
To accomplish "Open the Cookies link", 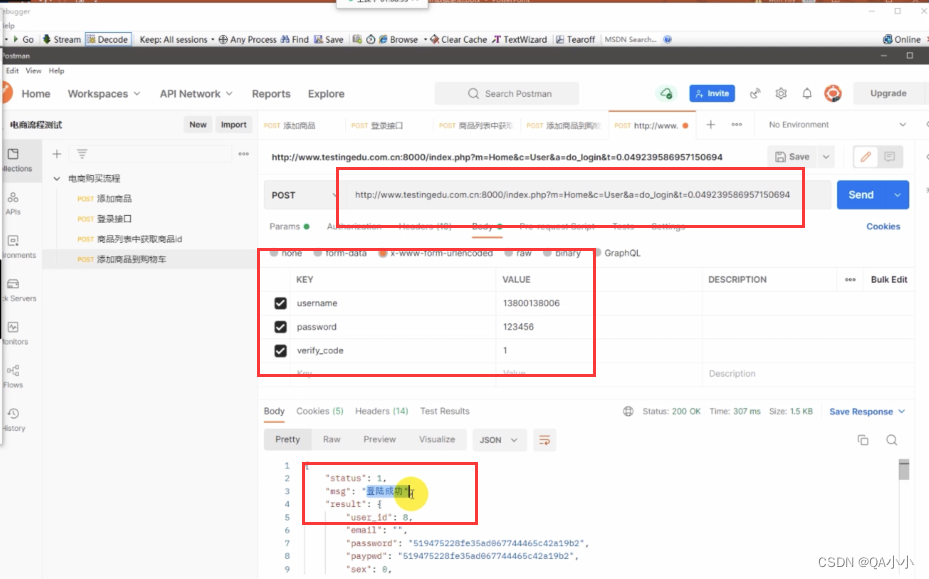I will coord(883,226).
